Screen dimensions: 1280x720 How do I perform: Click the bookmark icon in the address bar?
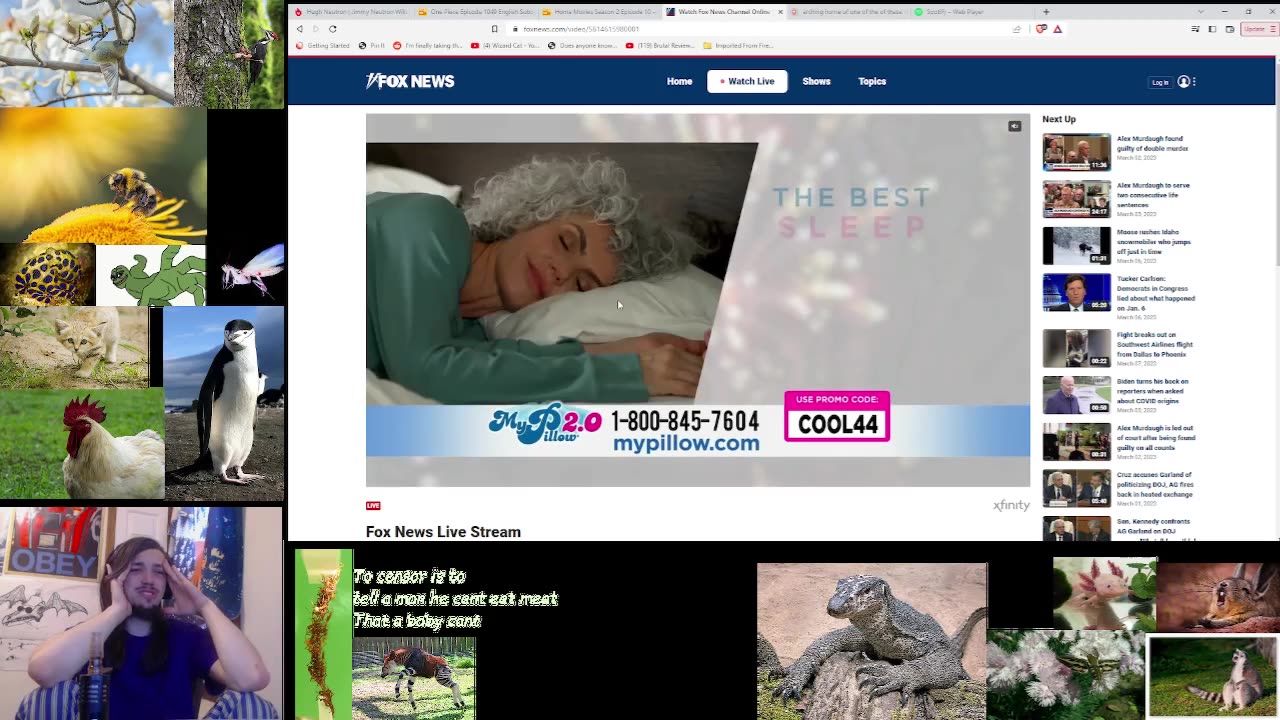[x=494, y=29]
